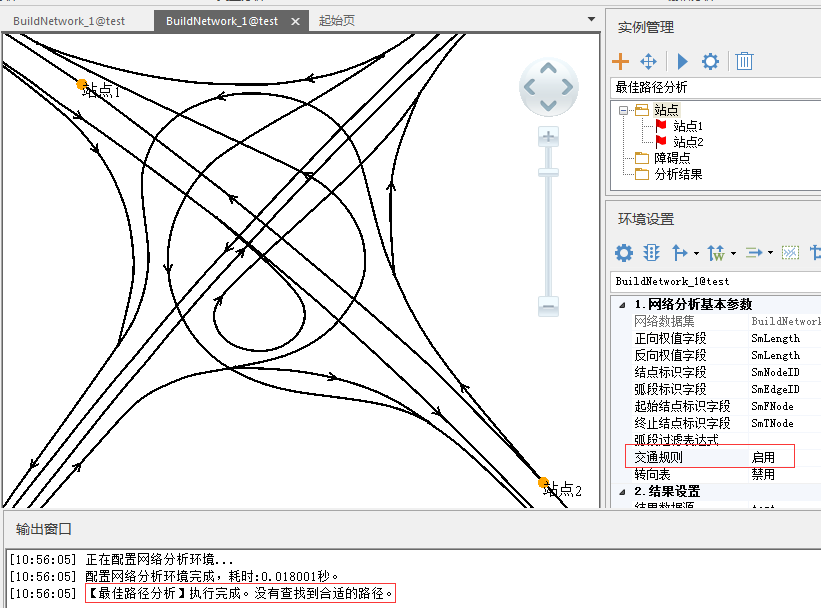Open instance settings gear icon
821x608 pixels.
point(710,61)
